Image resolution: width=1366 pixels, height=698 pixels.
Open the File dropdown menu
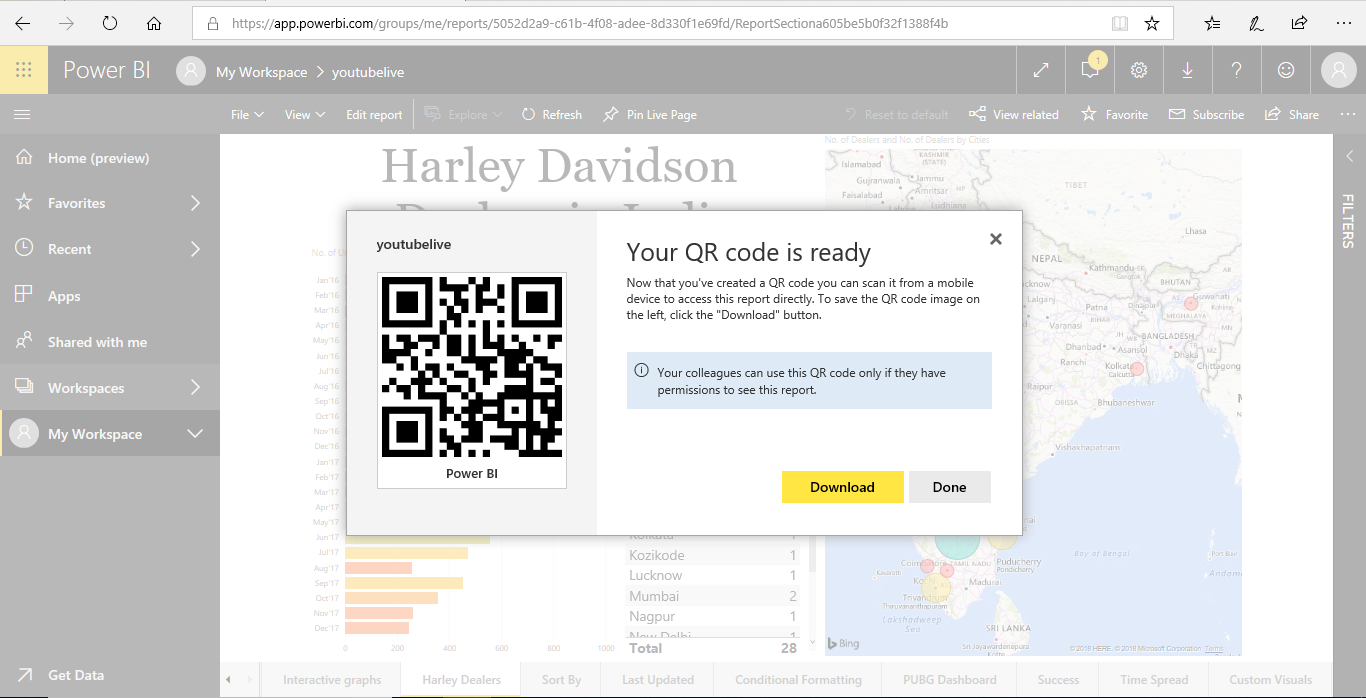(247, 115)
